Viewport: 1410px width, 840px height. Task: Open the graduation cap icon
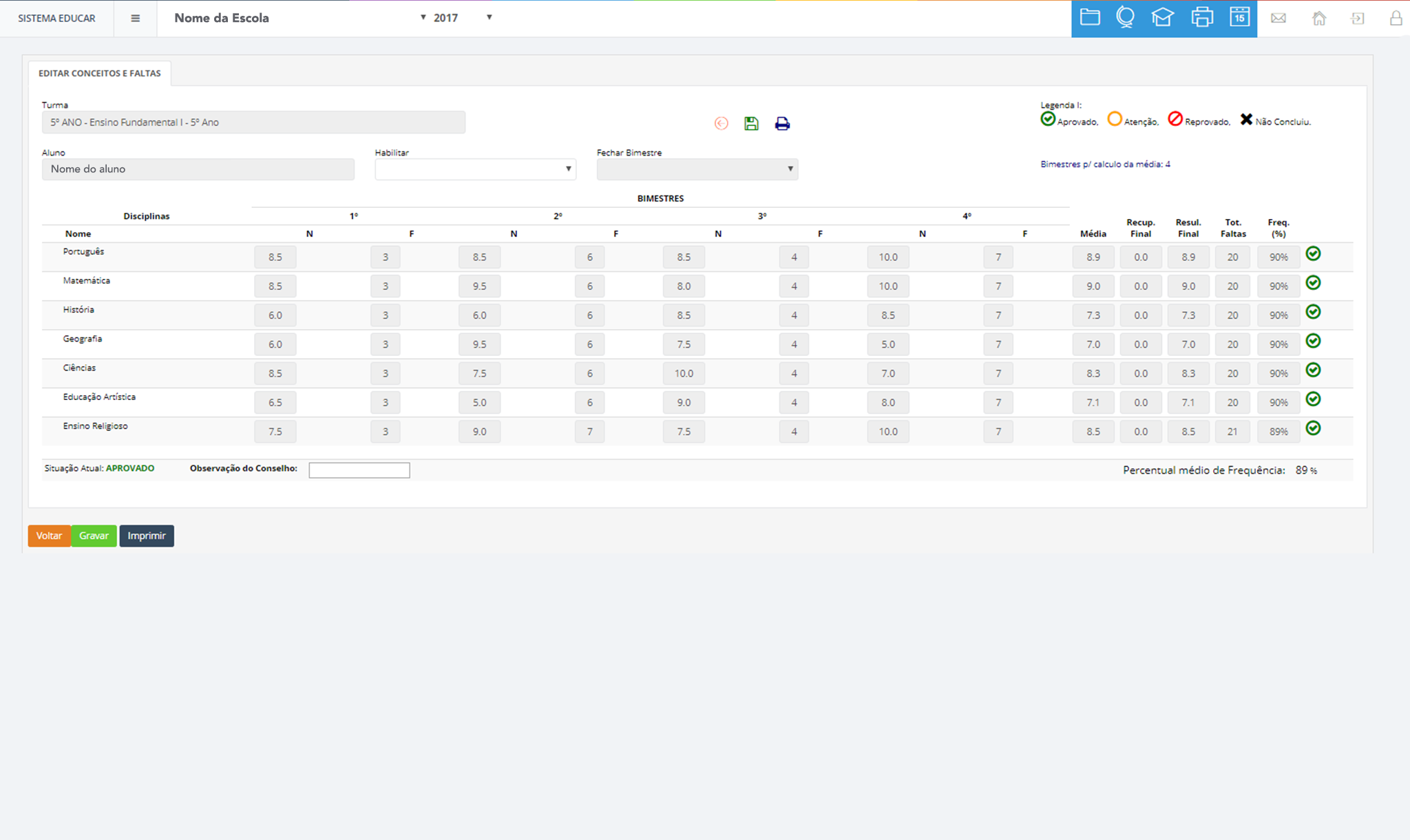(x=1163, y=17)
